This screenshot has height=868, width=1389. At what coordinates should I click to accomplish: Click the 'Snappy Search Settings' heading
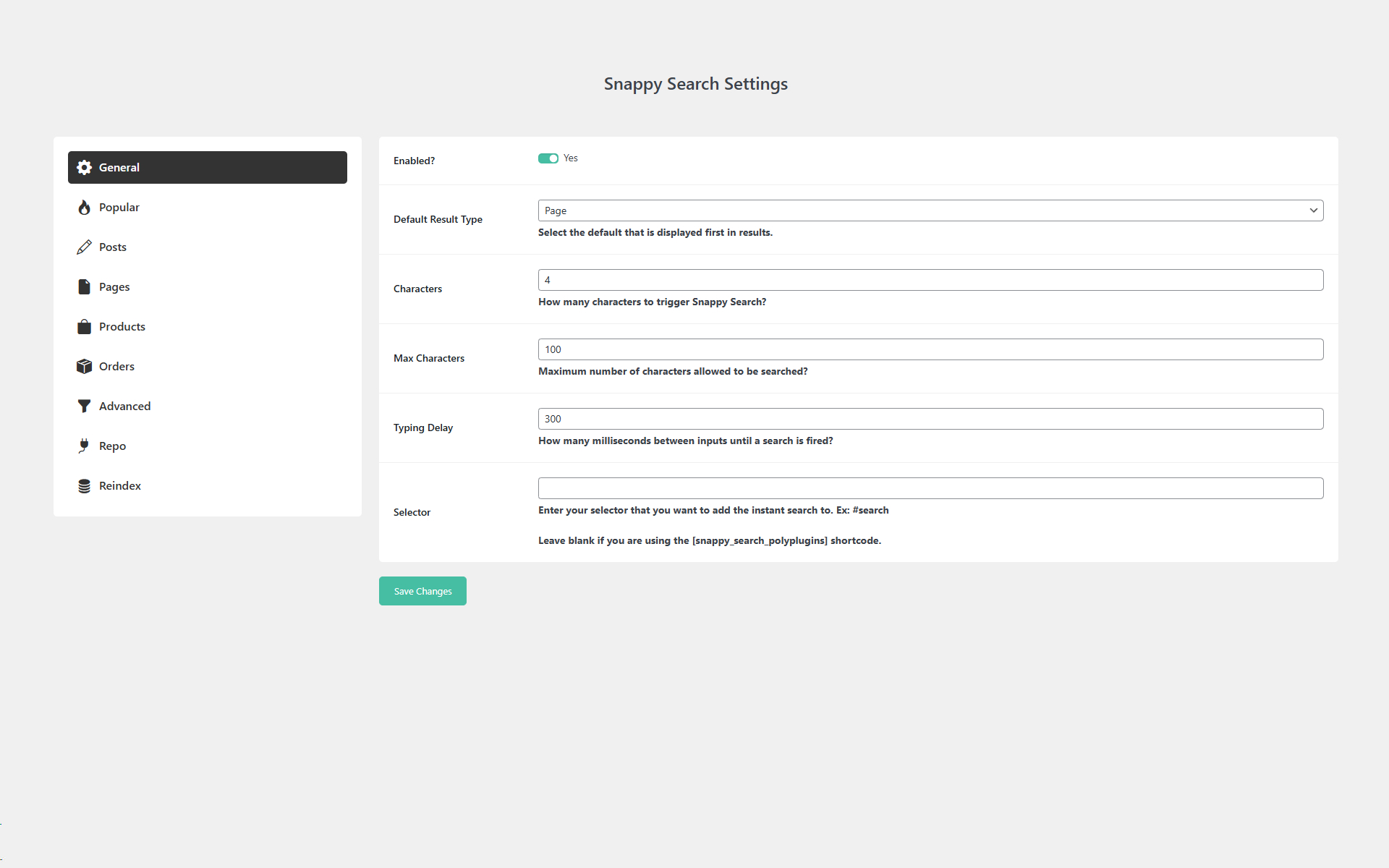[696, 84]
